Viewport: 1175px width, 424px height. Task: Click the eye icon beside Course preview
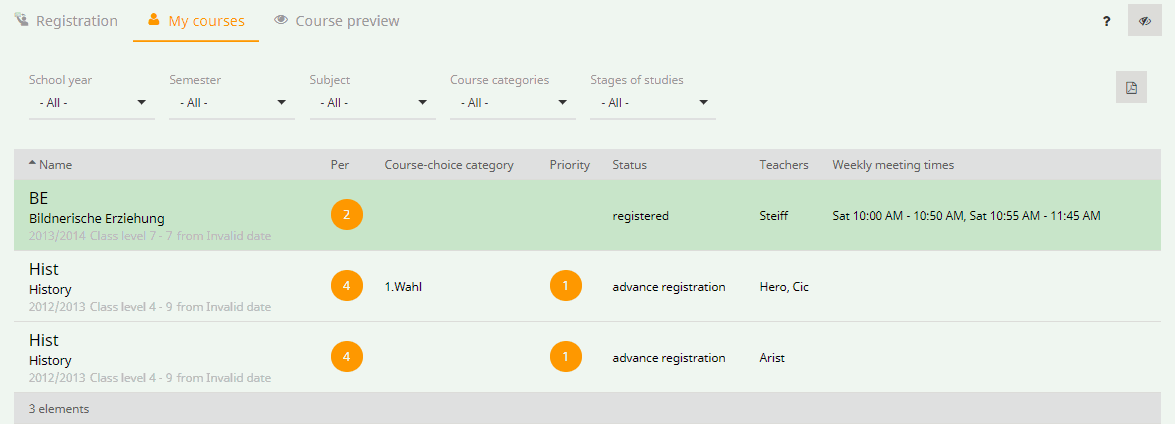tap(281, 20)
